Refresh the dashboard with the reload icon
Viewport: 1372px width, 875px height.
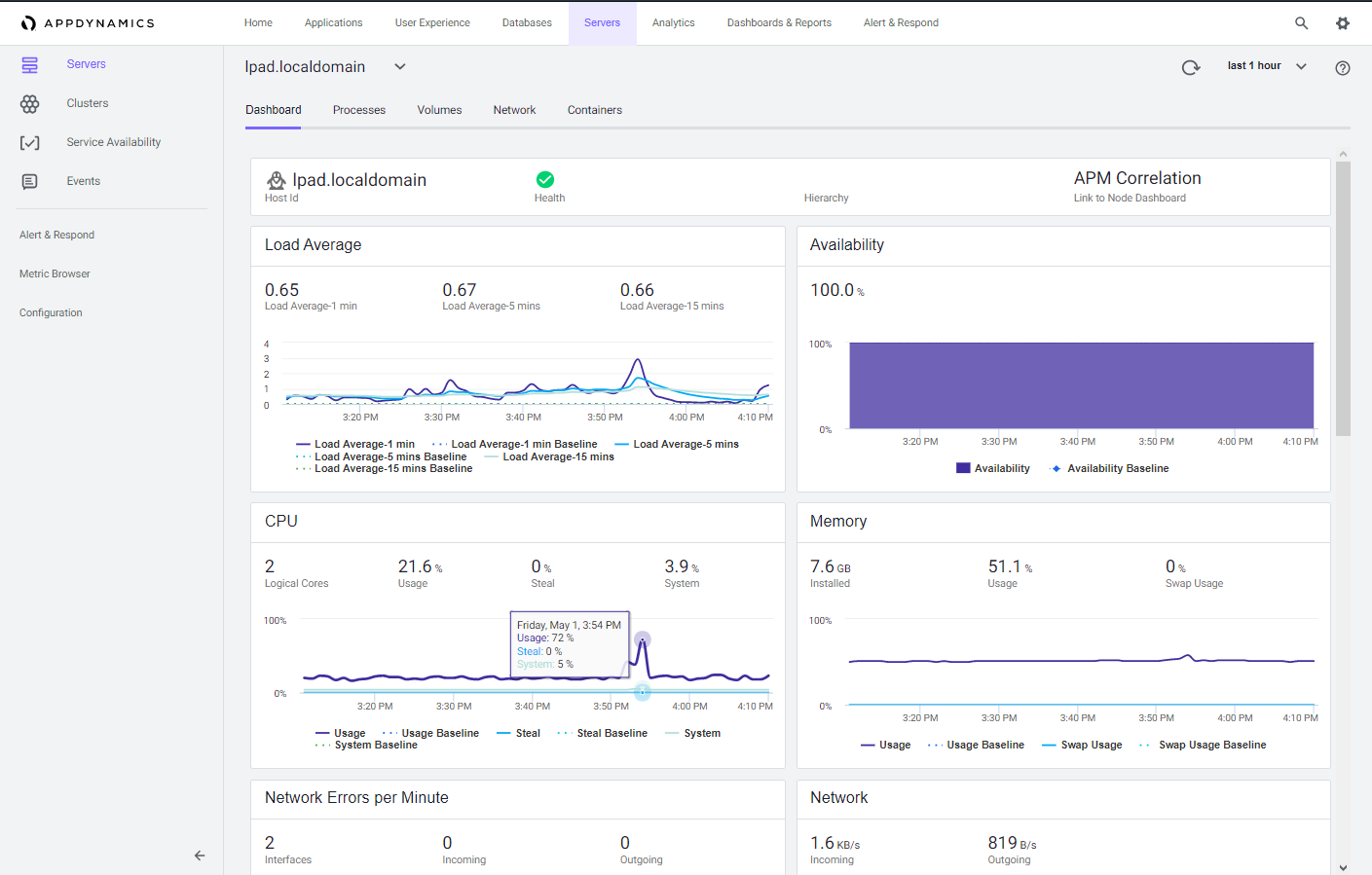tap(1191, 67)
